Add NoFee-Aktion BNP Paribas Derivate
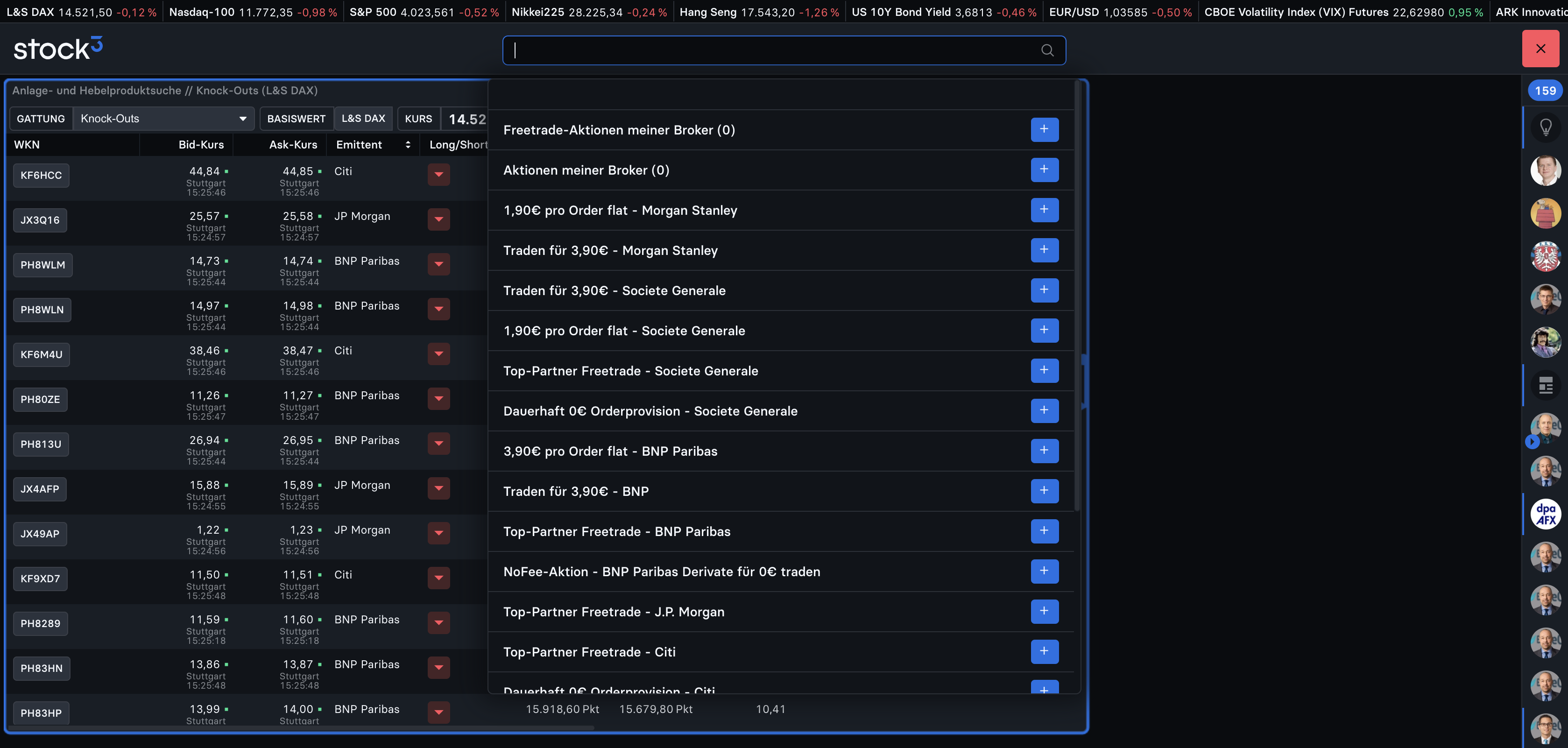 pos(1045,572)
